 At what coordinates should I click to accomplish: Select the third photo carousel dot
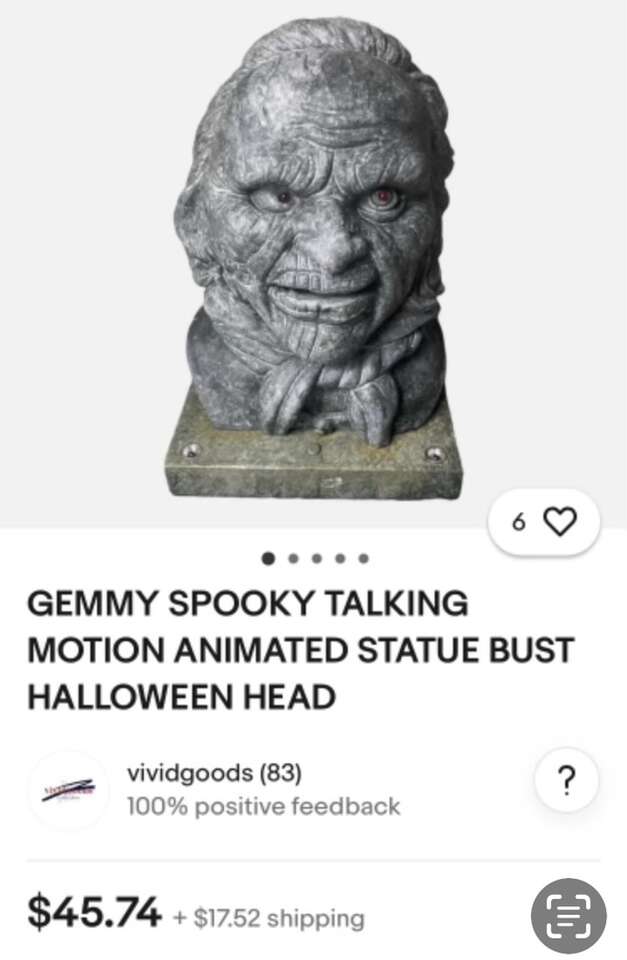coord(317,558)
